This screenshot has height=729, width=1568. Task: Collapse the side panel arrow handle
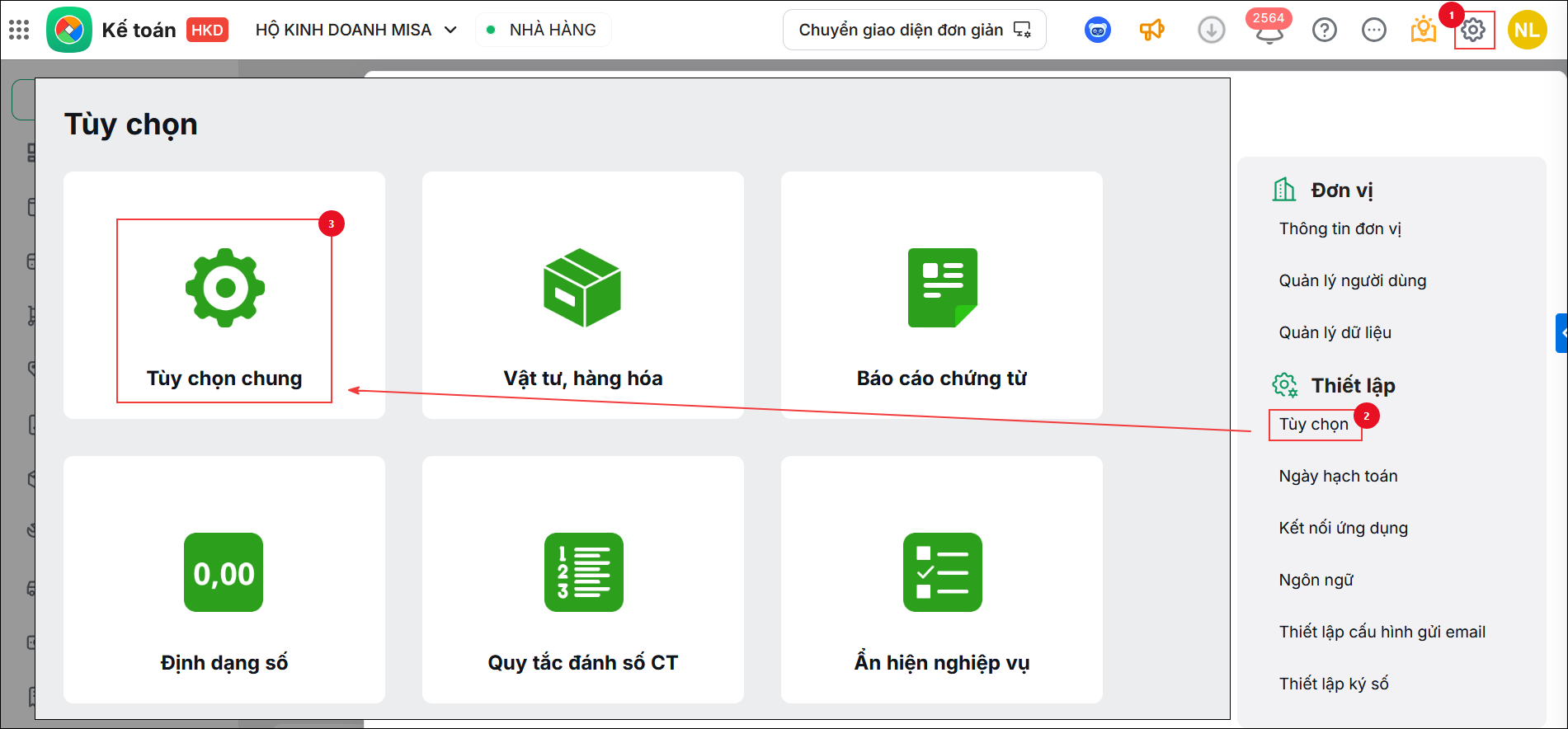[x=1562, y=333]
